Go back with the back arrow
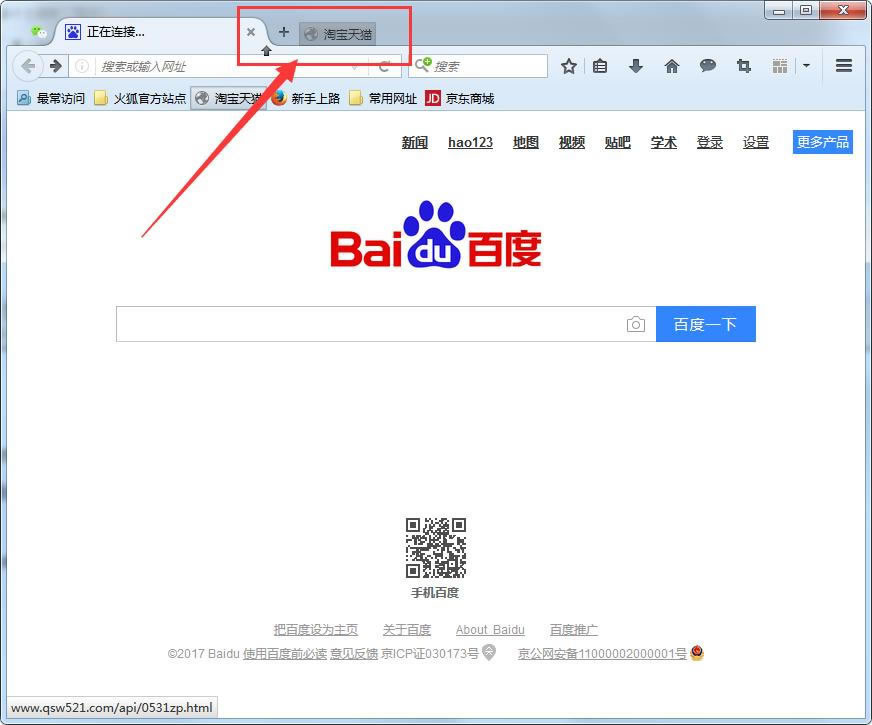This screenshot has height=725, width=872. tap(27, 66)
